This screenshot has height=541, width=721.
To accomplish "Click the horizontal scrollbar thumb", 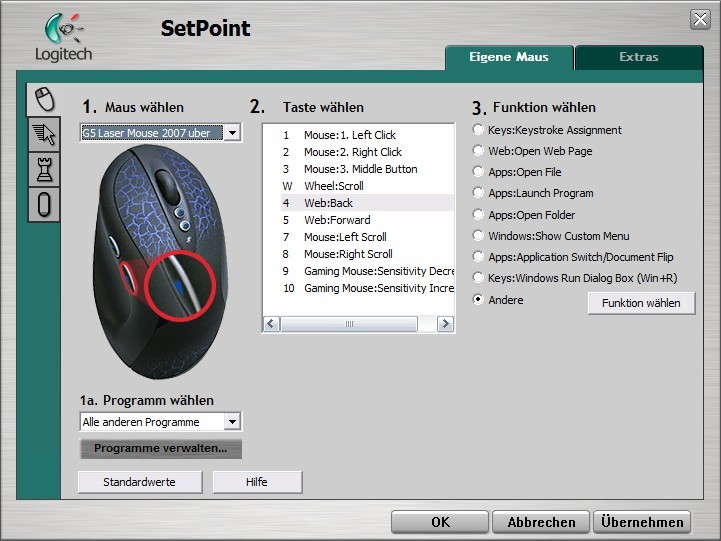I will tap(349, 324).
